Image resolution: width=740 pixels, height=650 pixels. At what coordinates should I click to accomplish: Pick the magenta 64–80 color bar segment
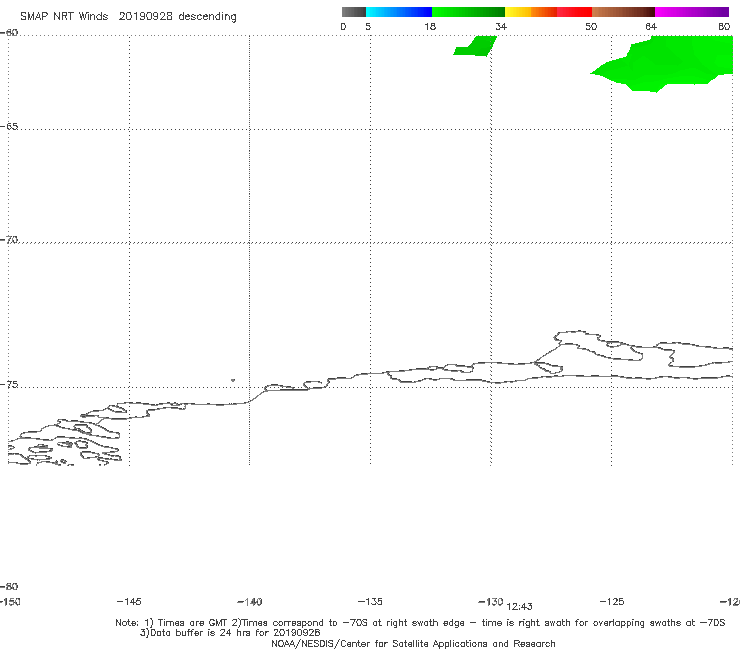[692, 12]
